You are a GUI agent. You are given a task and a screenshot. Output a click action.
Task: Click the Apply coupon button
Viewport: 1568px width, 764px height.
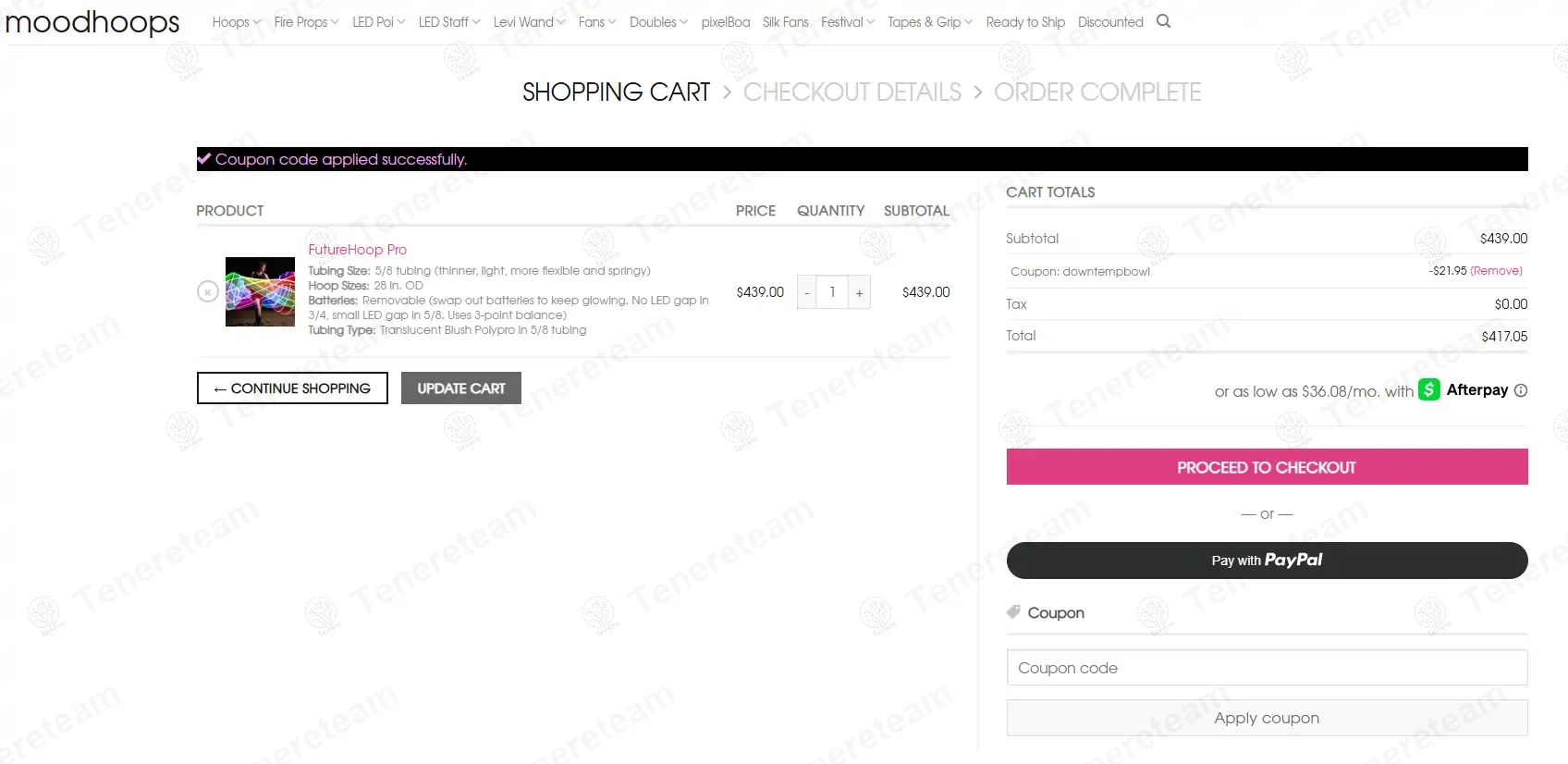pyautogui.click(x=1267, y=718)
